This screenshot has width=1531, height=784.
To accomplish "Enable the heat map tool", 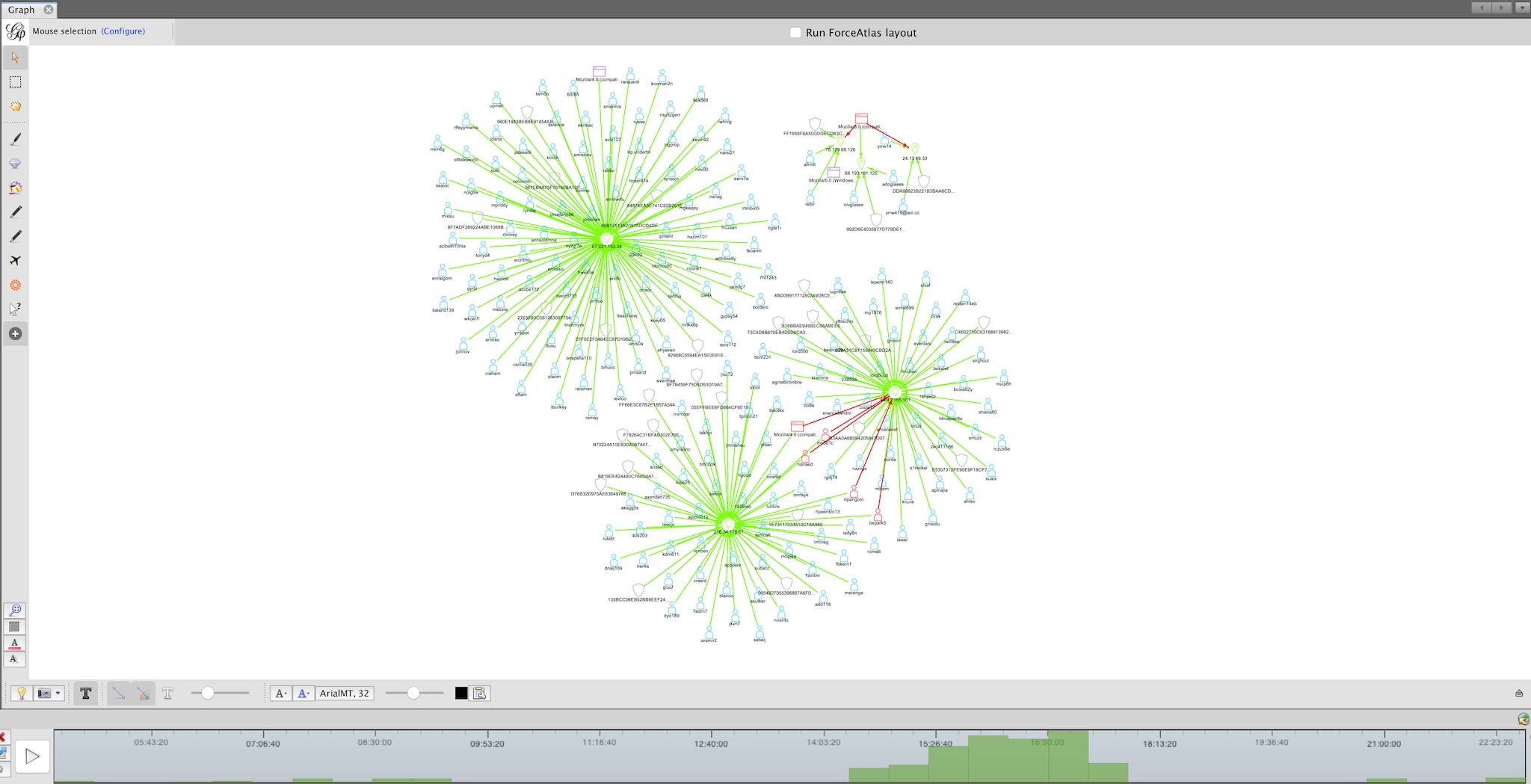I will click(x=15, y=188).
